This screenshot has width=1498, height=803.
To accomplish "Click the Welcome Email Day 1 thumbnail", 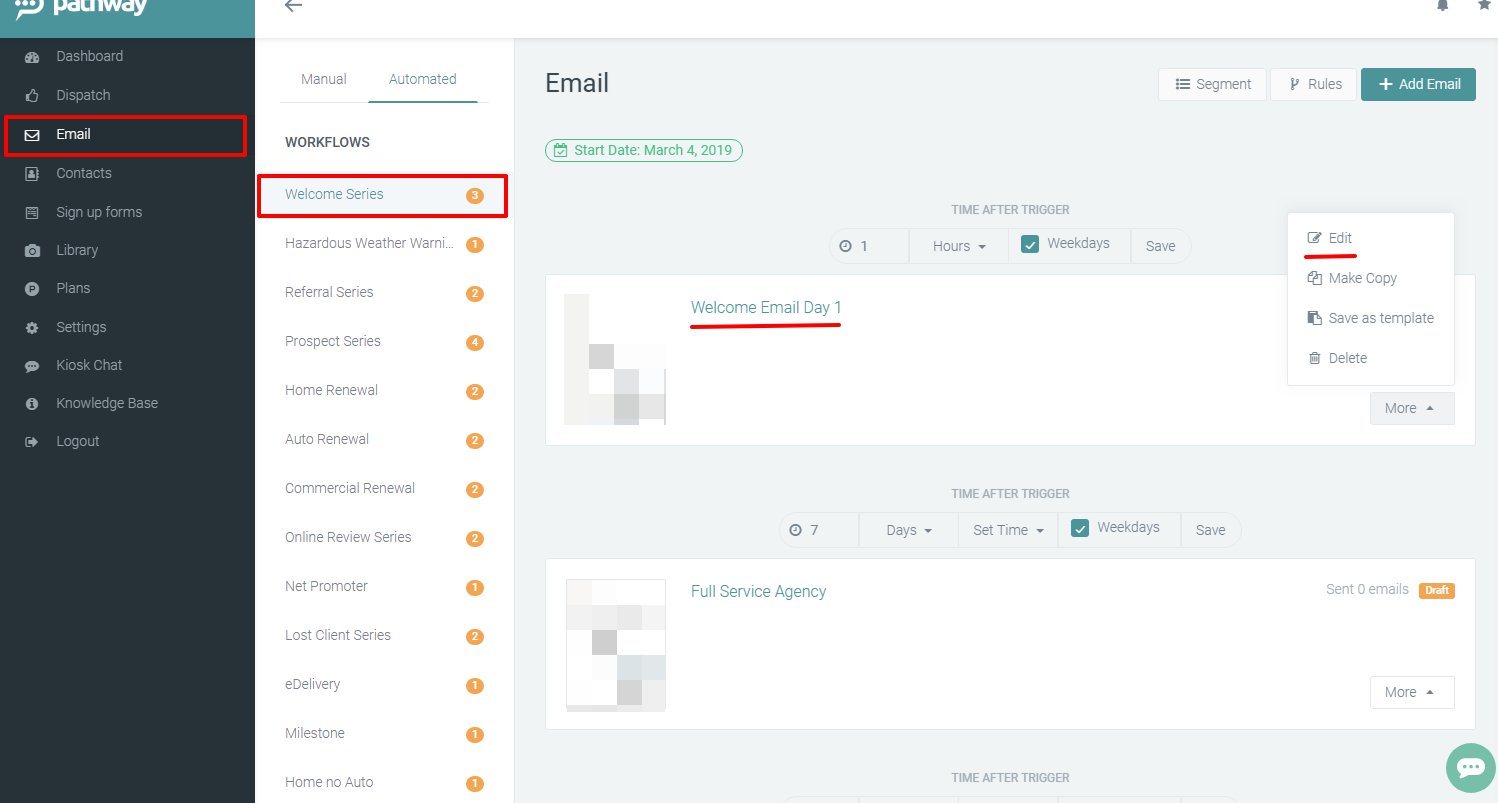I will click(x=615, y=360).
